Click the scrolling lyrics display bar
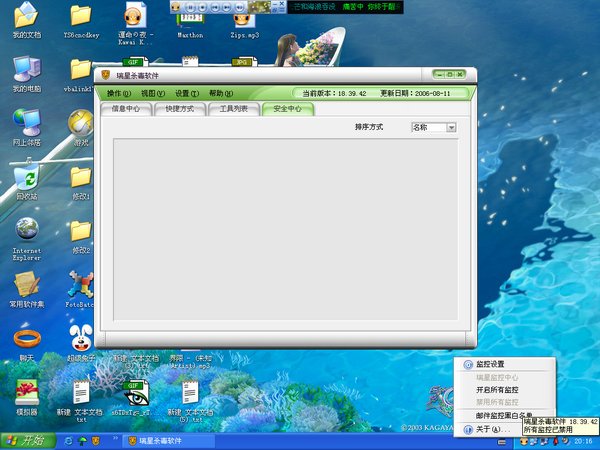 coord(345,7)
